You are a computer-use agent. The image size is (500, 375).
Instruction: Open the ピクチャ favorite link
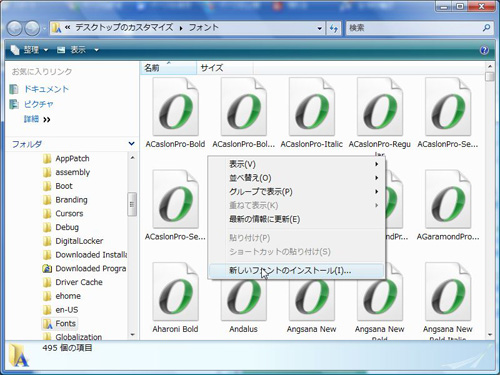tap(38, 104)
